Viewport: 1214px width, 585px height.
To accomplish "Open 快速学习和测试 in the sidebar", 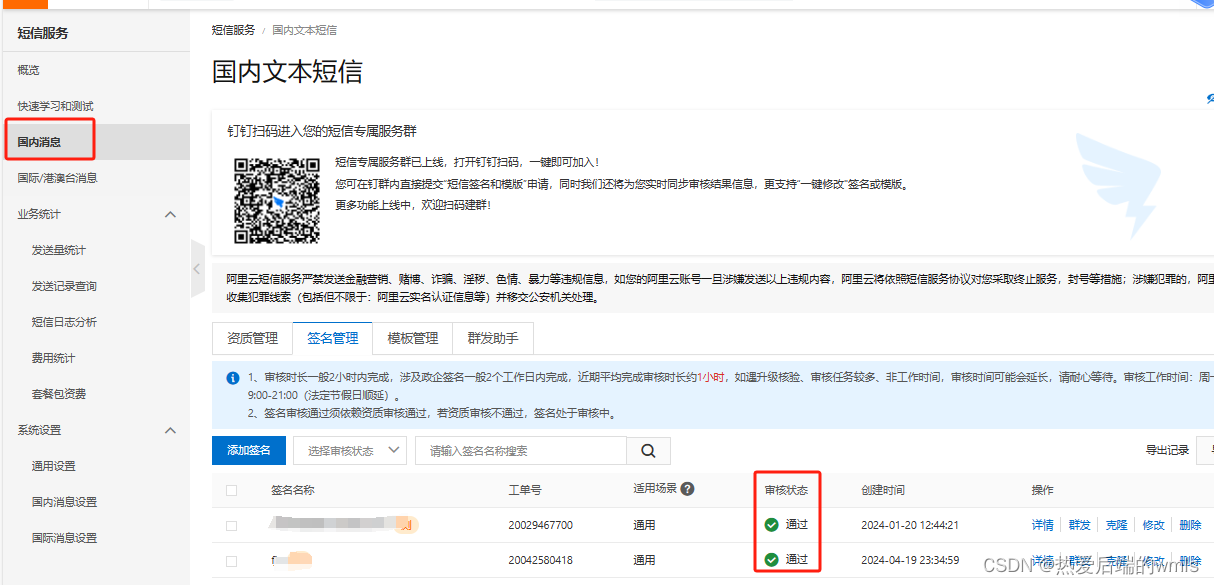I will [55, 106].
